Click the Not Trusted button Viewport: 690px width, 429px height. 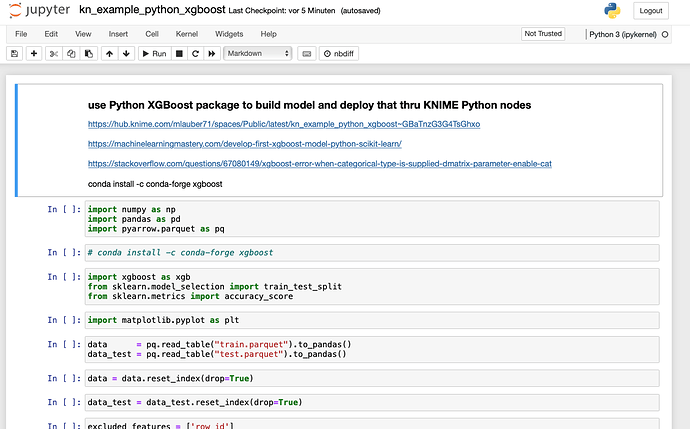click(543, 33)
